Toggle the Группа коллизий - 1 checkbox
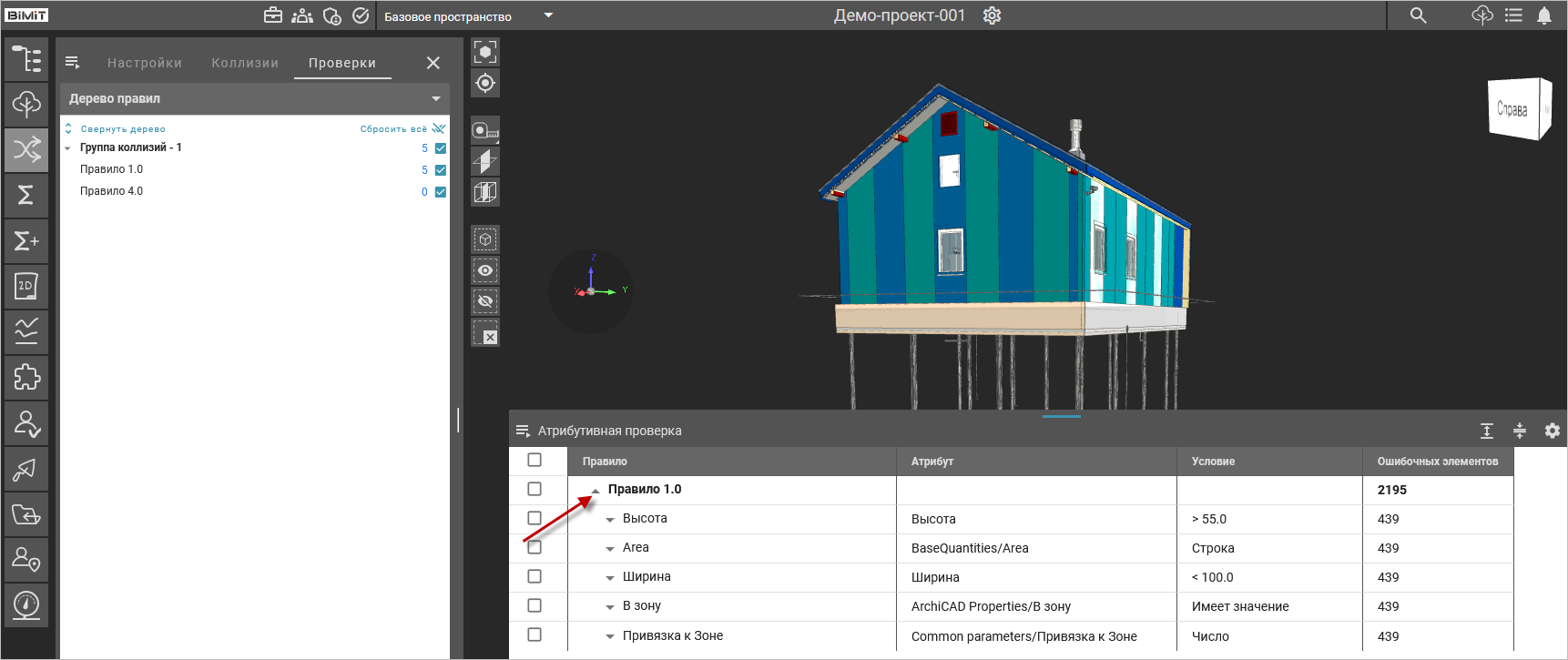Viewport: 1568px width, 660px height. 441,148
